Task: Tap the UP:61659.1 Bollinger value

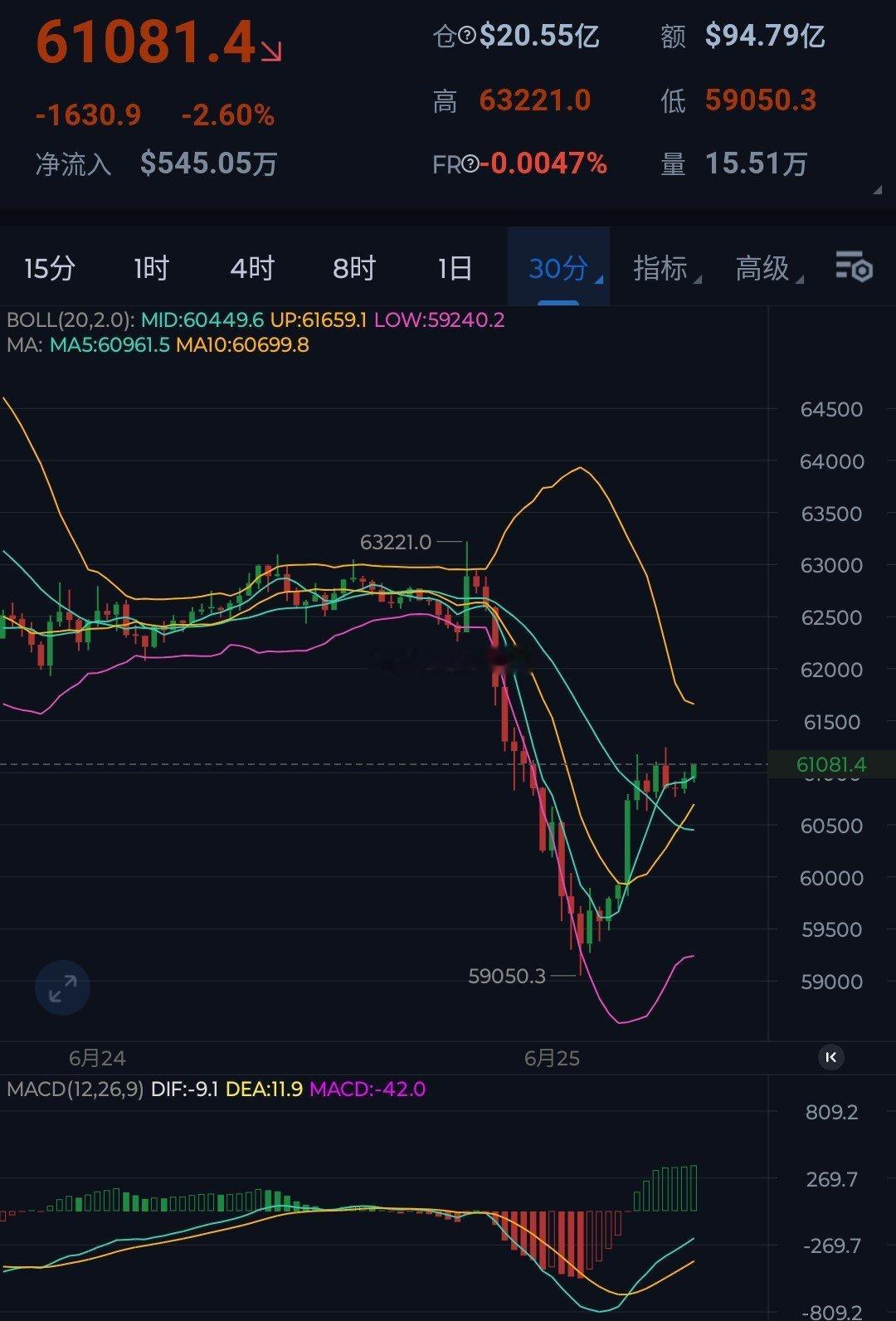Action: (319, 320)
